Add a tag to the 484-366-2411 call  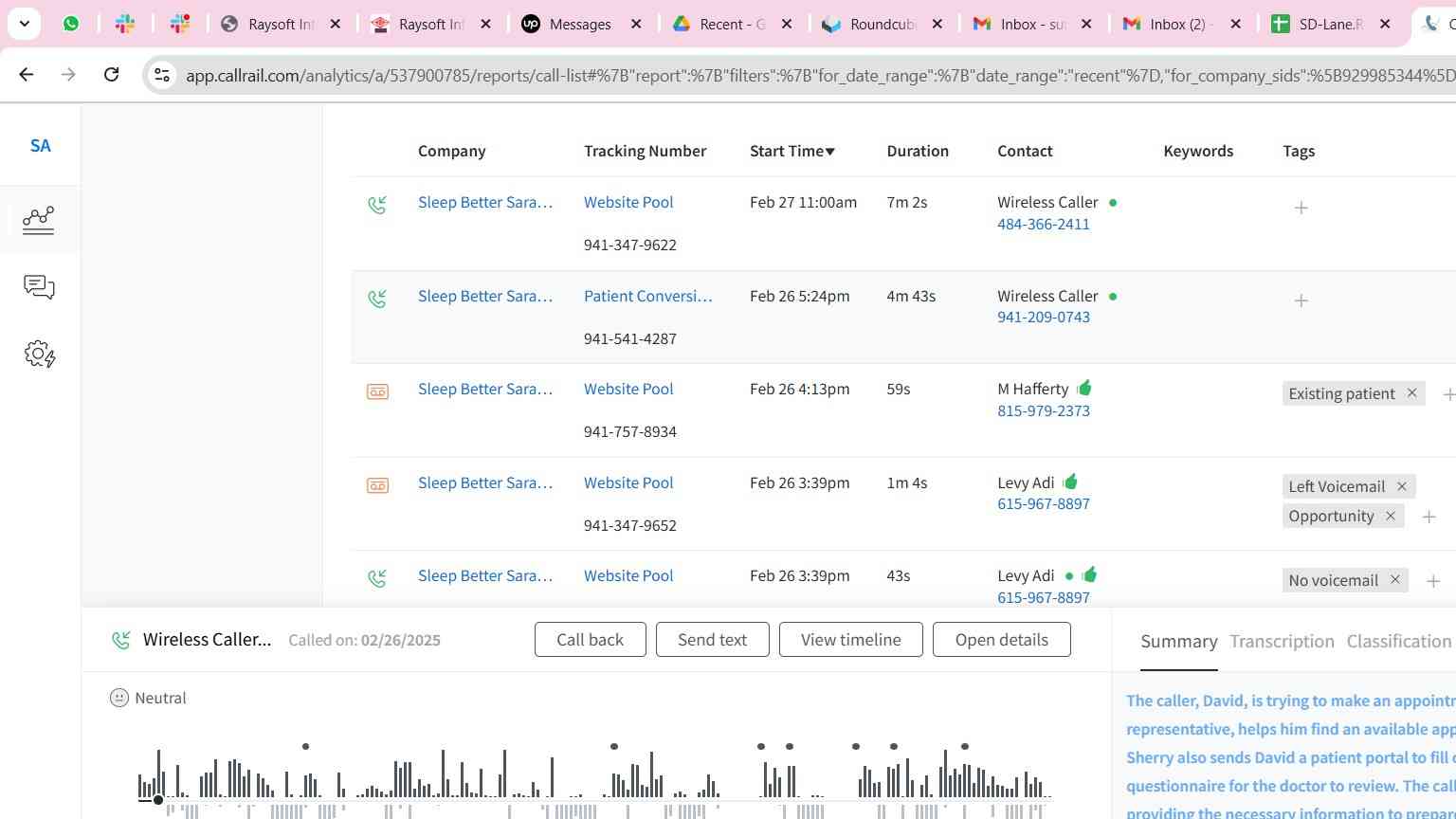pyautogui.click(x=1301, y=208)
